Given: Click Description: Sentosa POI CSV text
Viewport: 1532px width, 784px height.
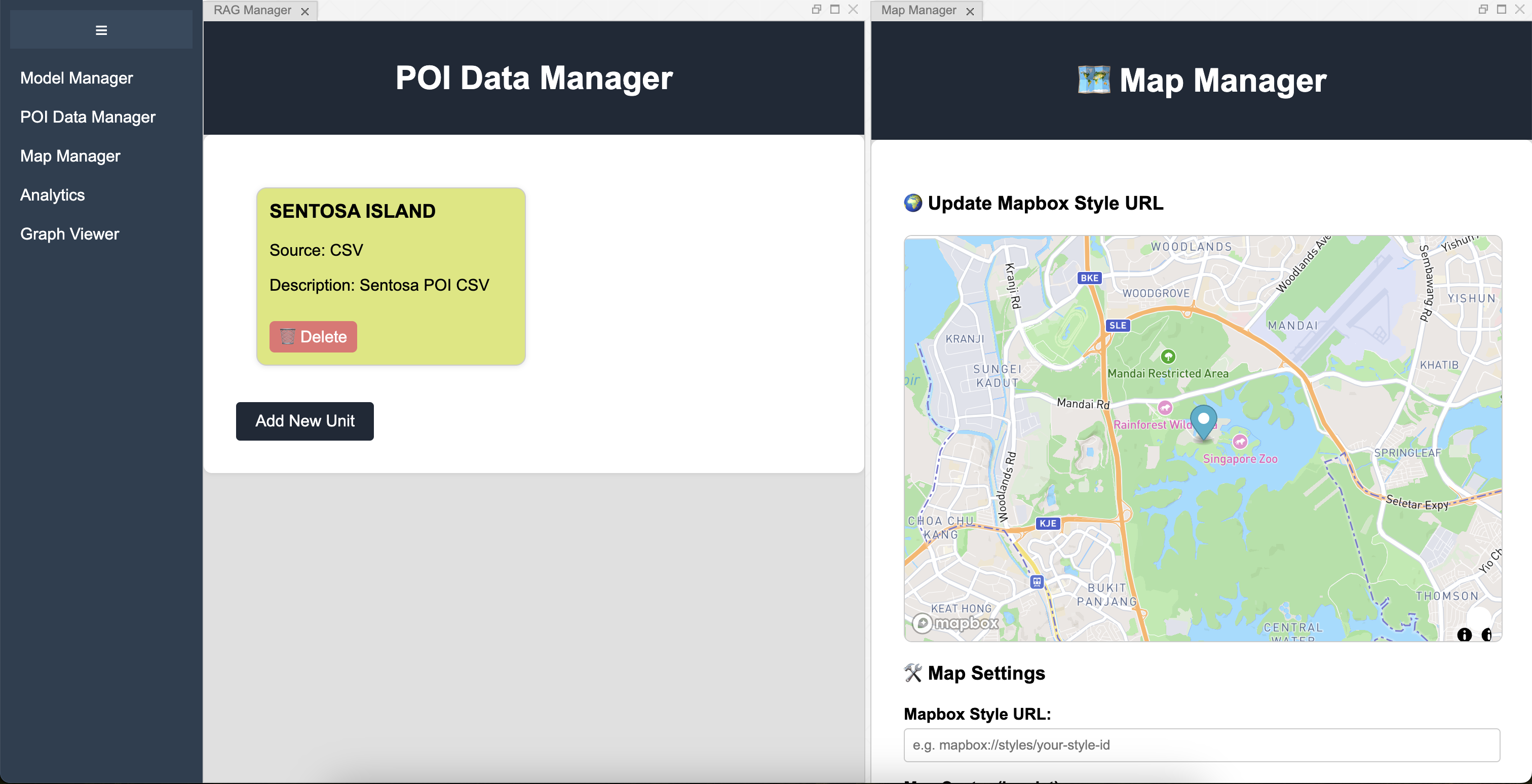Looking at the screenshot, I should pos(379,285).
